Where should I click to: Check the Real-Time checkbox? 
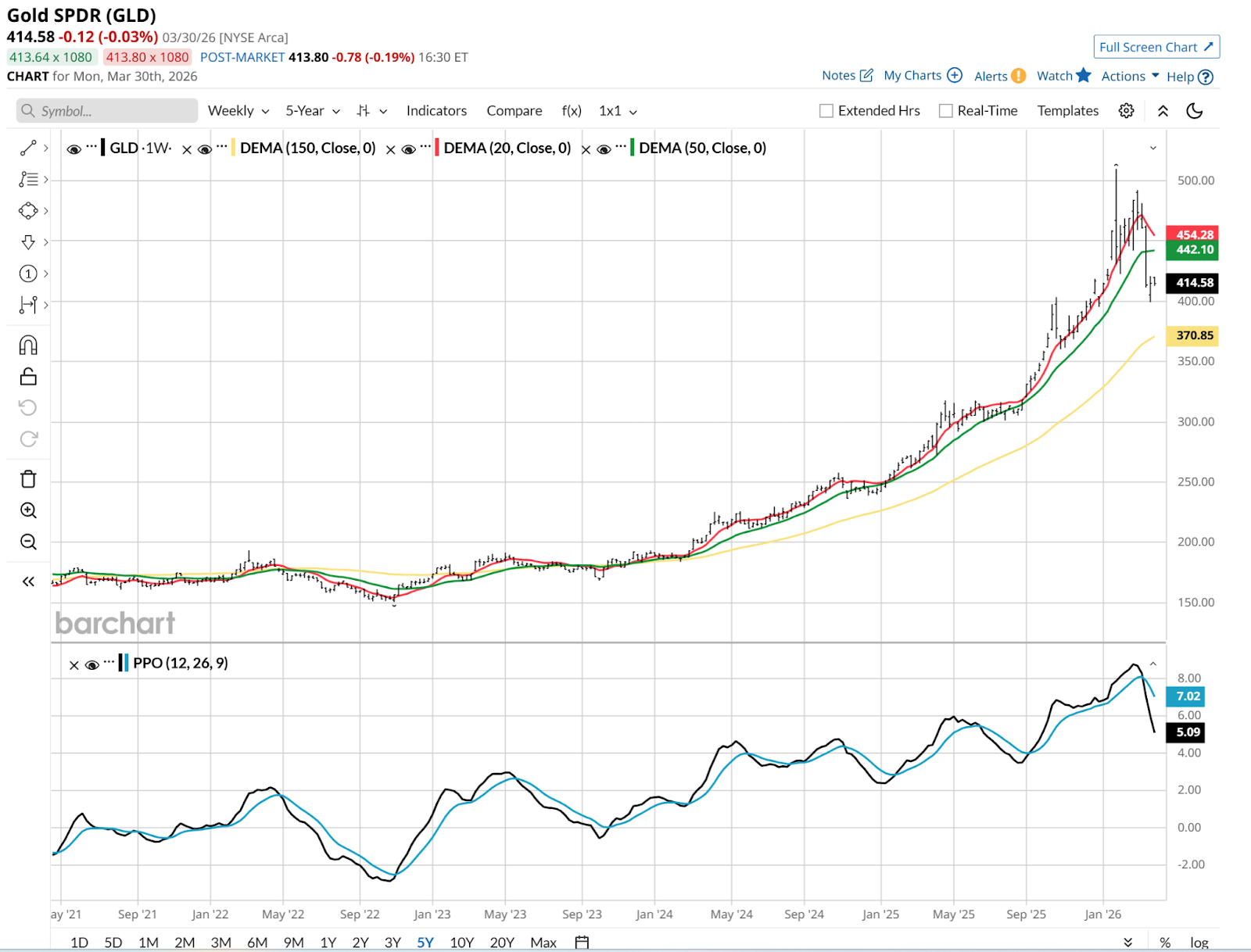[946, 111]
